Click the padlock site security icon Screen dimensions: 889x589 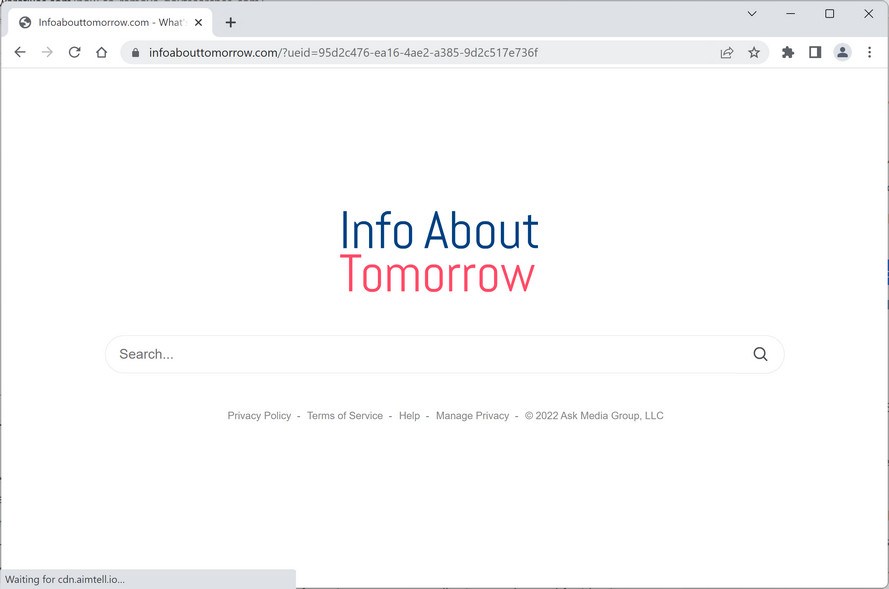coord(135,52)
